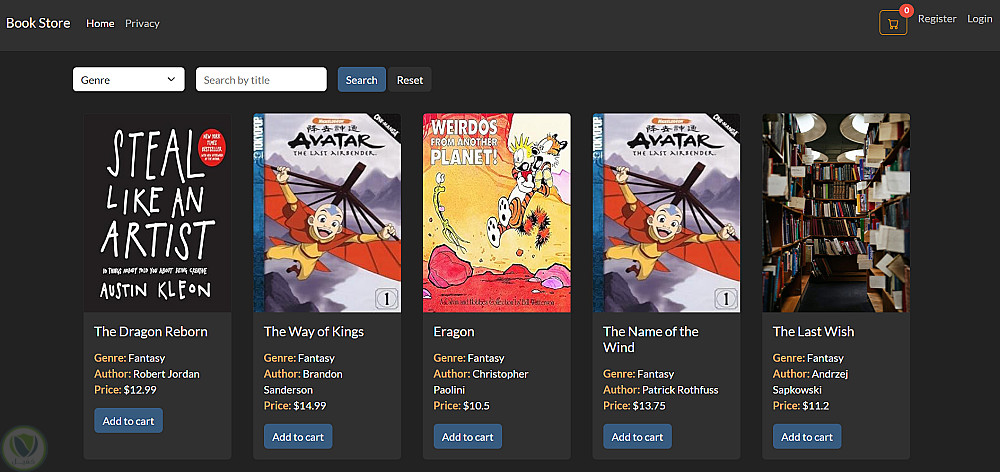Open the shopping cart icon
1000x472 pixels.
893,23
